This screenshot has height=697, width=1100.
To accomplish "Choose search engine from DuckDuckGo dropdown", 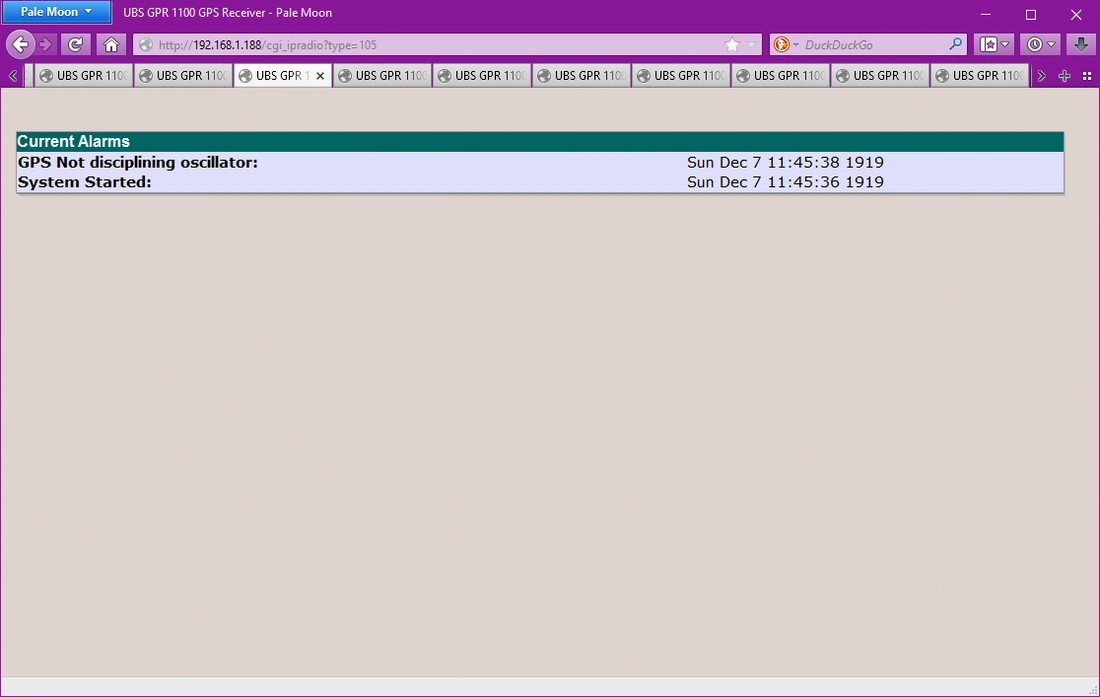I will 786,45.
